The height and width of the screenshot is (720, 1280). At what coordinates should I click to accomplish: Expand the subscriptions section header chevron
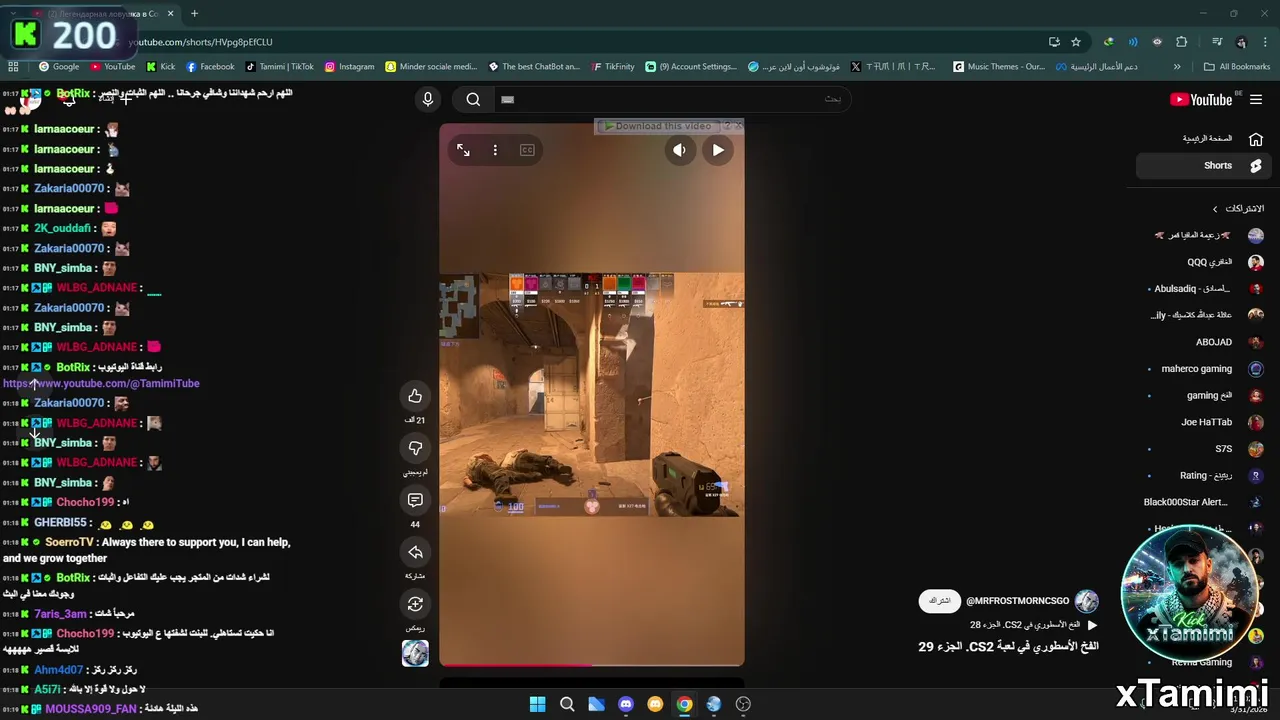click(1215, 209)
